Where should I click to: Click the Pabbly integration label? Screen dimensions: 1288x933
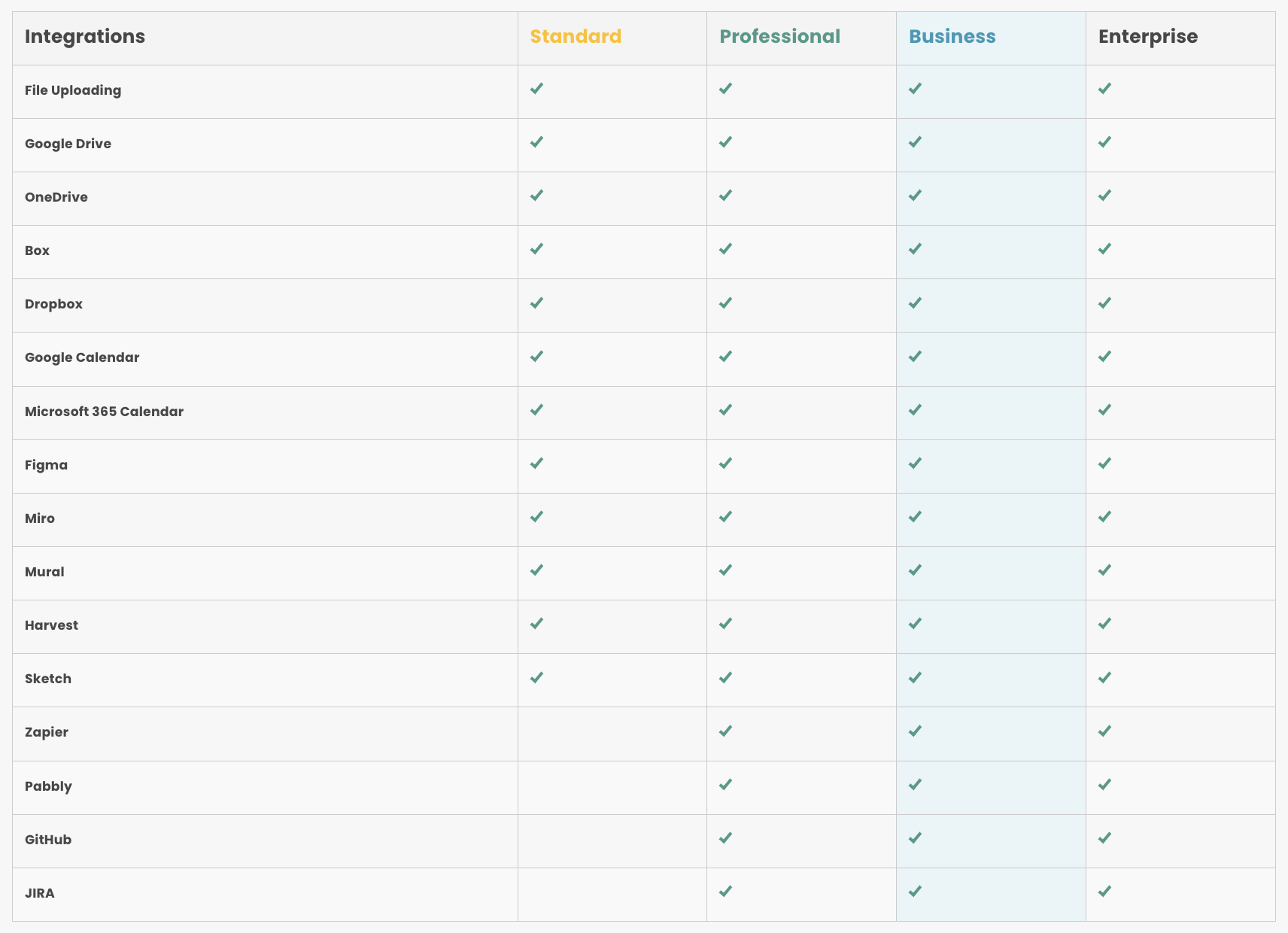(x=48, y=786)
